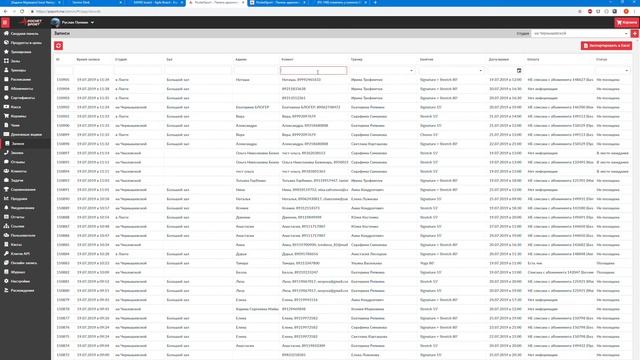The image size is (640, 360).
Task: Click the Pocket Sport logo in header
Action: click(31, 22)
